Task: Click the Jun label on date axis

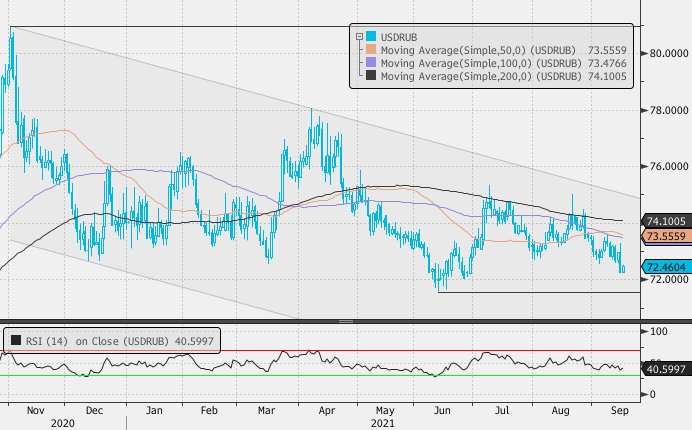Action: pos(439,410)
